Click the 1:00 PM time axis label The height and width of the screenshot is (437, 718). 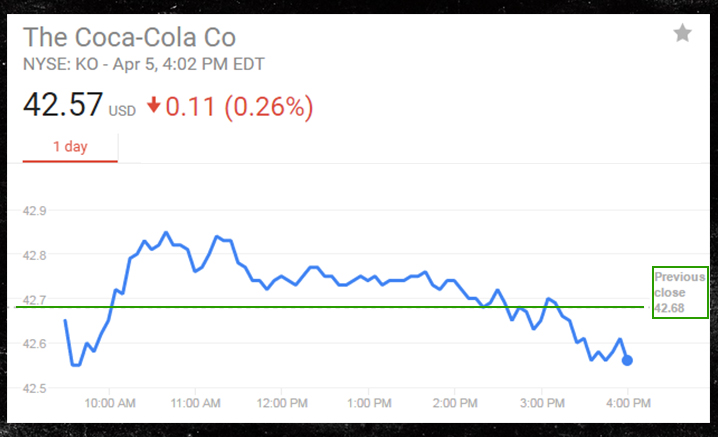click(368, 403)
